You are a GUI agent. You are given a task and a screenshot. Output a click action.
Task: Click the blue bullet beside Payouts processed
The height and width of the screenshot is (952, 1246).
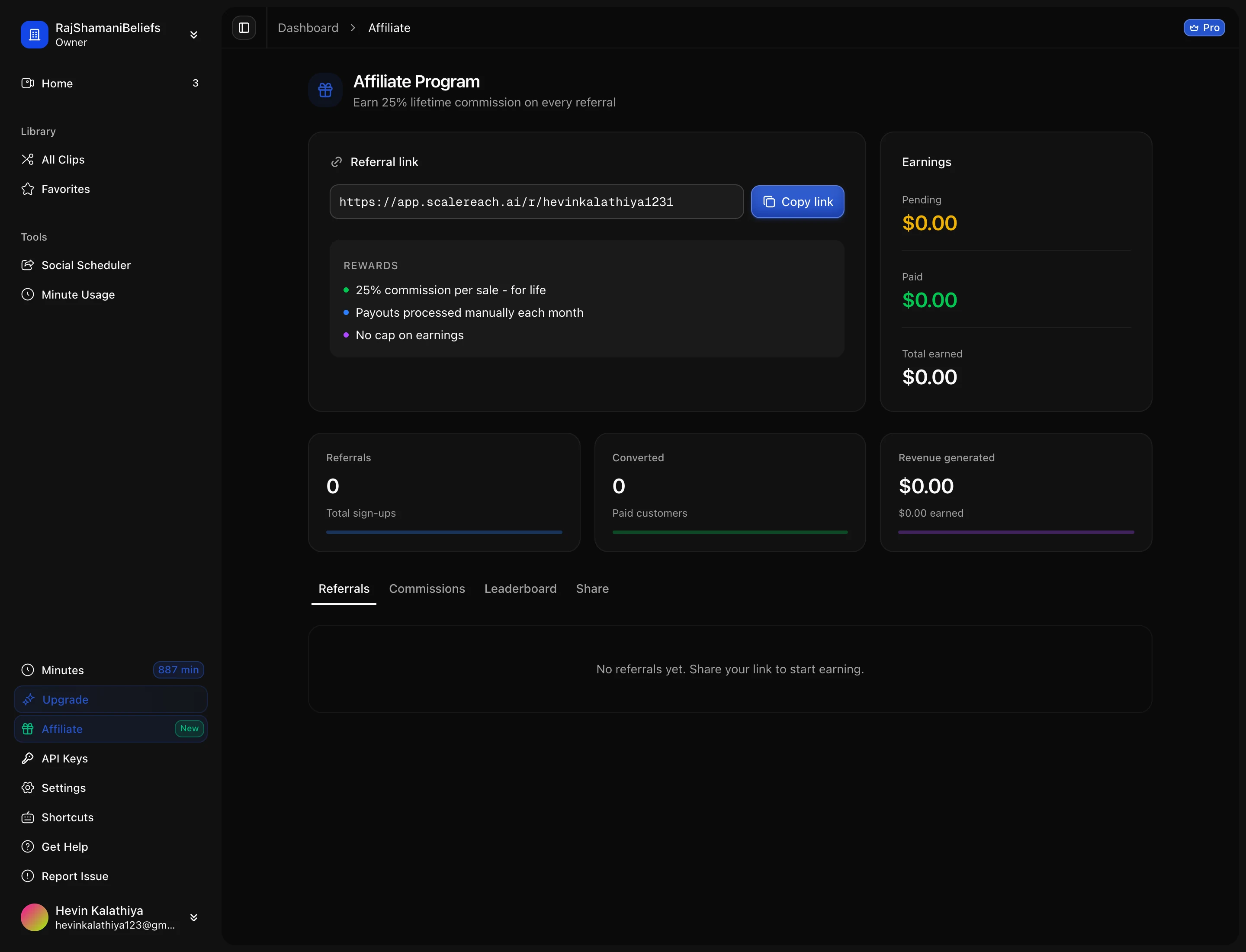coord(346,313)
